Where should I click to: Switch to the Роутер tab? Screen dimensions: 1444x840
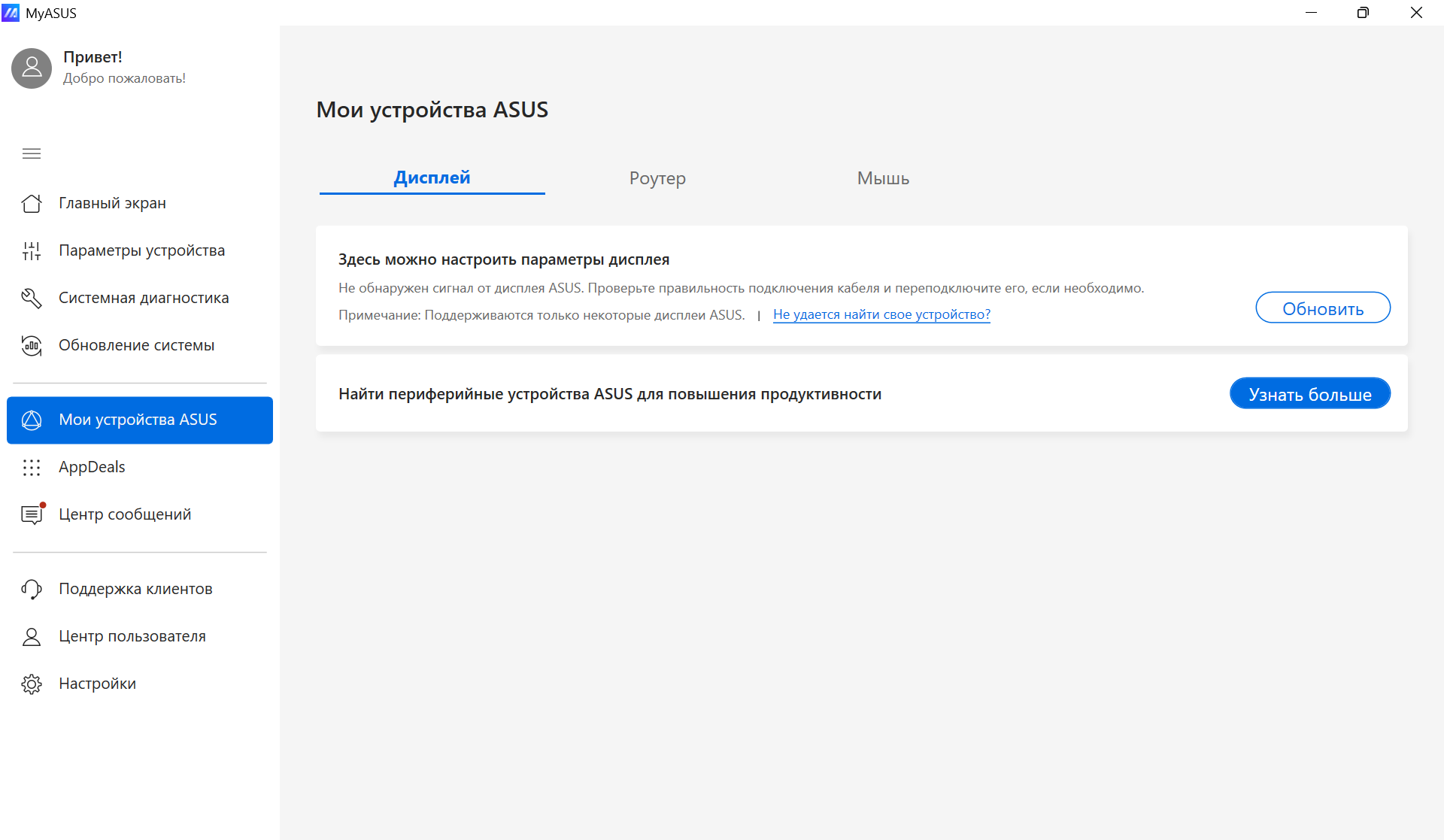pyautogui.click(x=657, y=178)
